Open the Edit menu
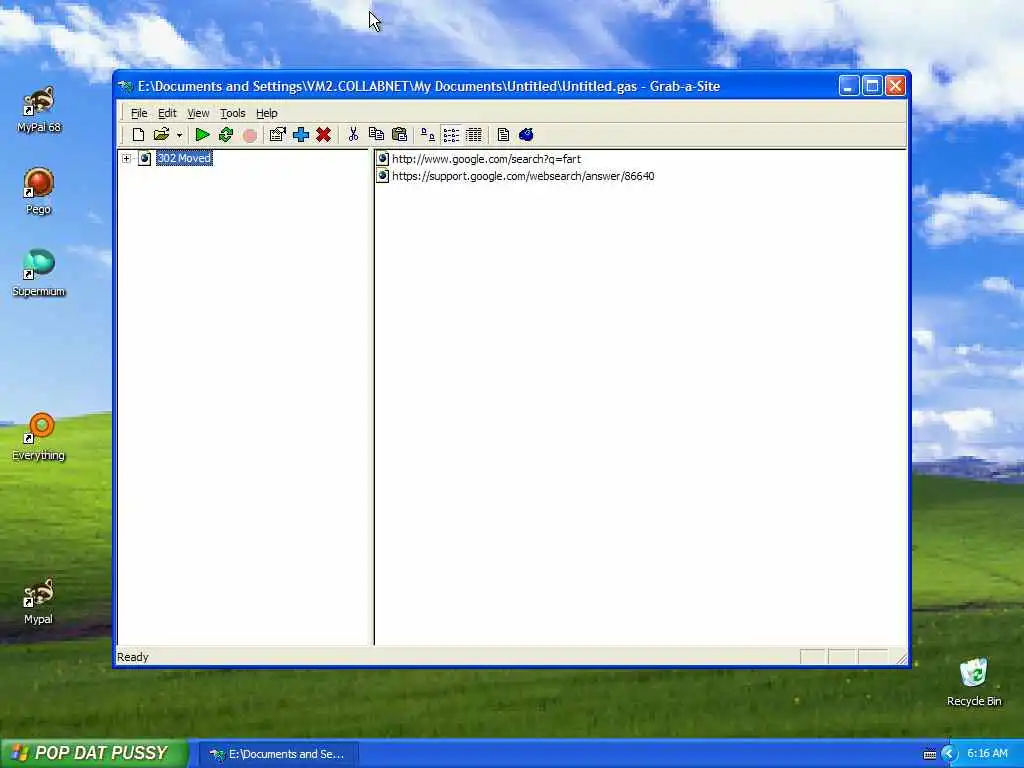The width and height of the screenshot is (1024, 768). pyautogui.click(x=167, y=113)
